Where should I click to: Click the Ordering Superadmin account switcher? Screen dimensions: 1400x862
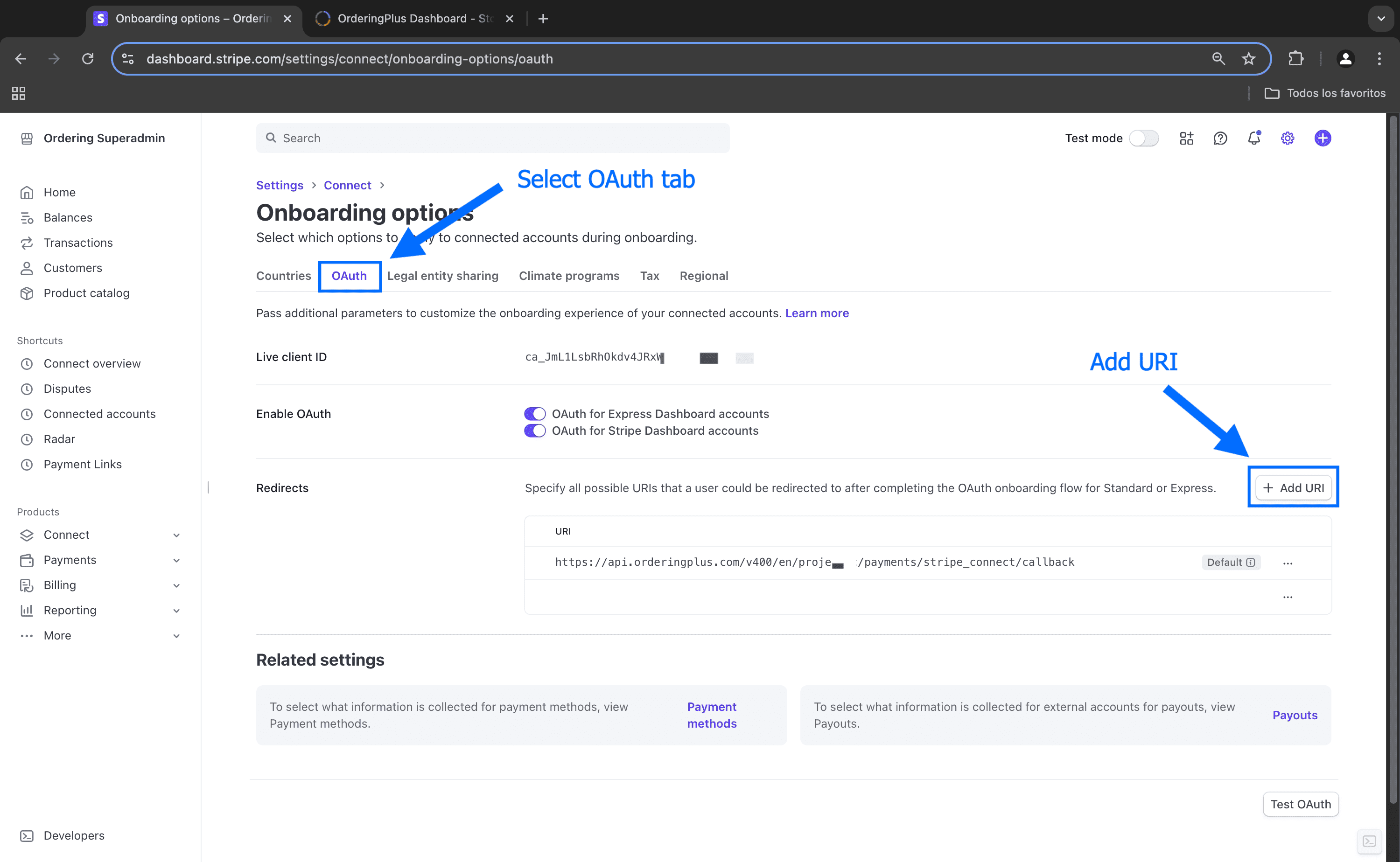click(93, 138)
